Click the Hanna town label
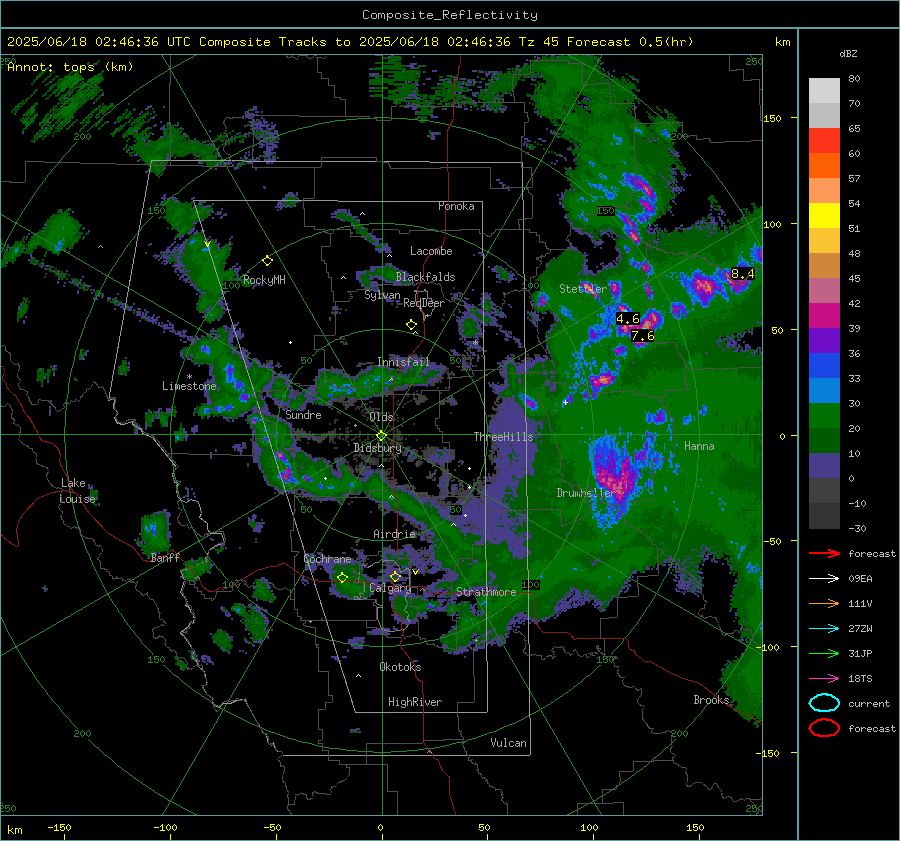 (699, 446)
